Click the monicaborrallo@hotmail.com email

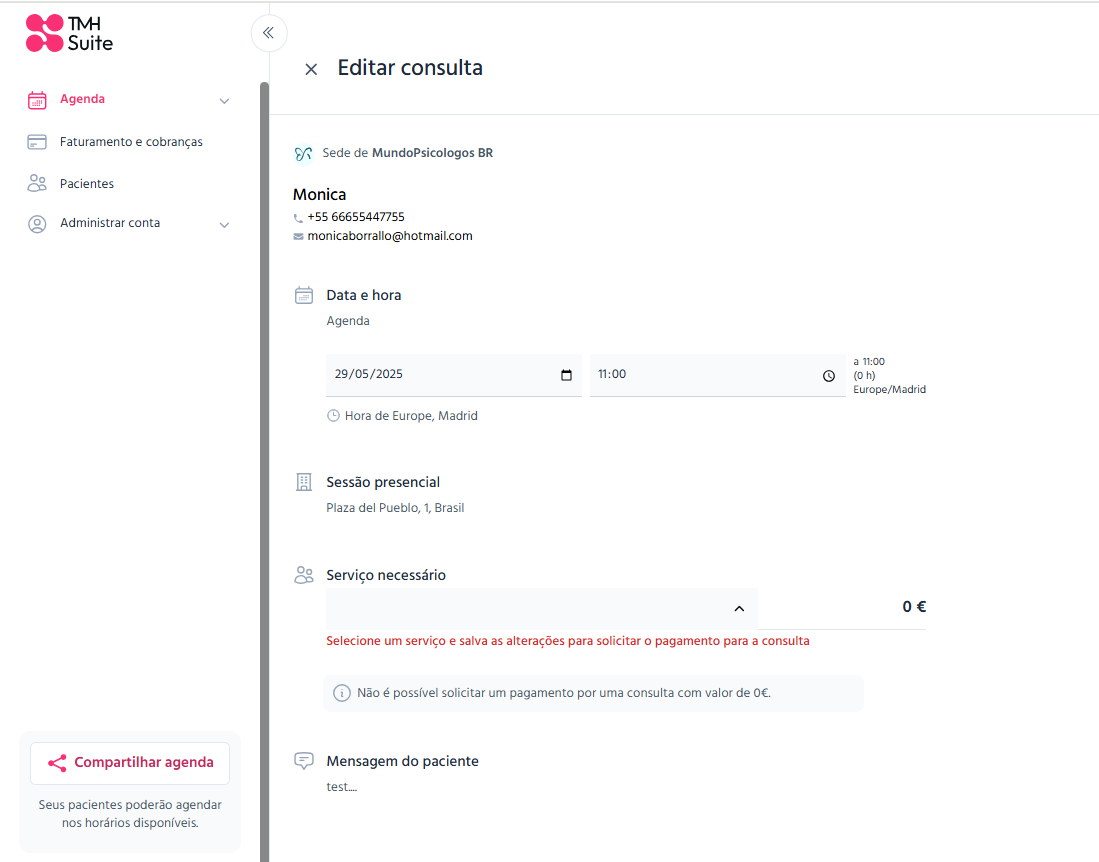click(x=390, y=236)
